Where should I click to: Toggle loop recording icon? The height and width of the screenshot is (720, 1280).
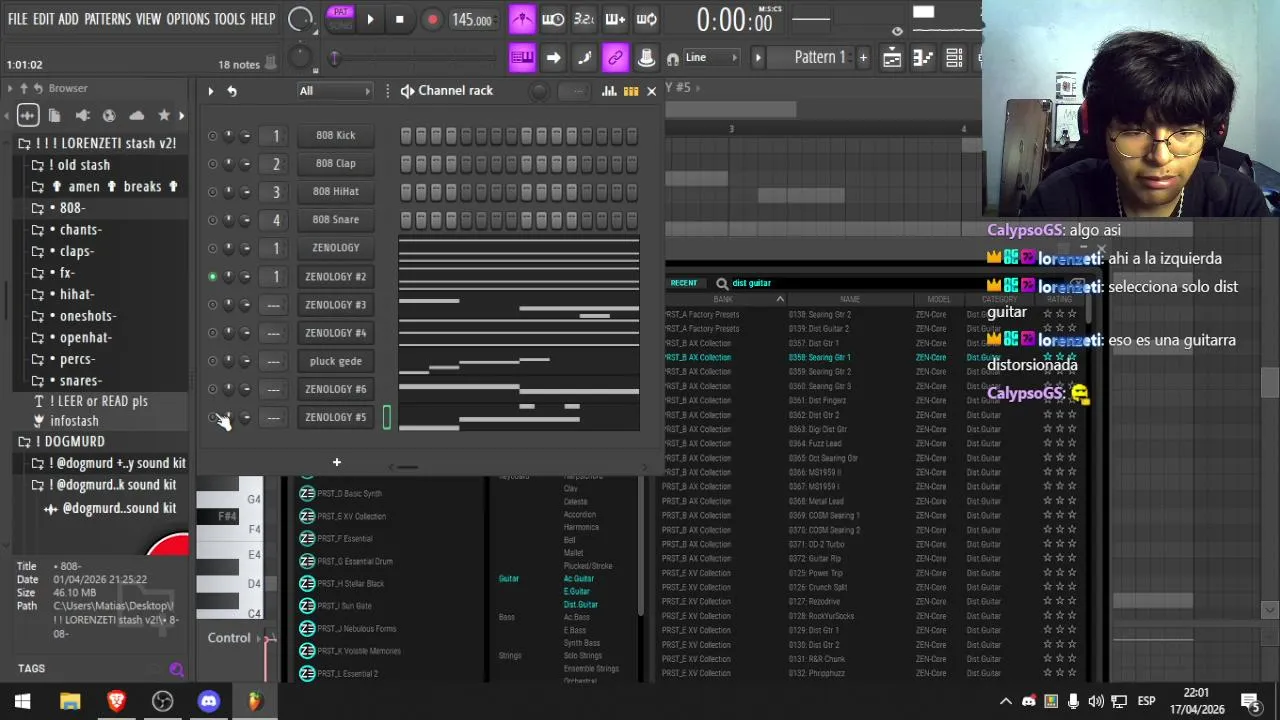(x=646, y=19)
